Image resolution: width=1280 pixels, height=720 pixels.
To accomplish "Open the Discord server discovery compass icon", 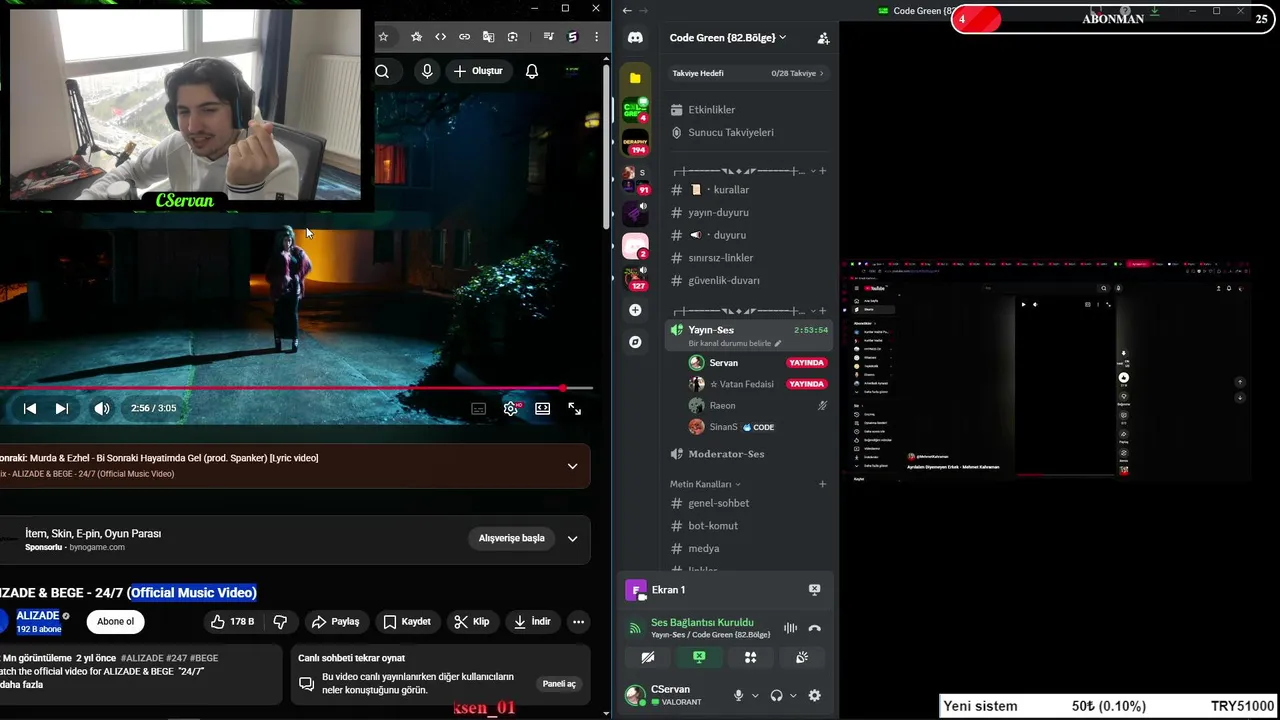I will click(635, 342).
